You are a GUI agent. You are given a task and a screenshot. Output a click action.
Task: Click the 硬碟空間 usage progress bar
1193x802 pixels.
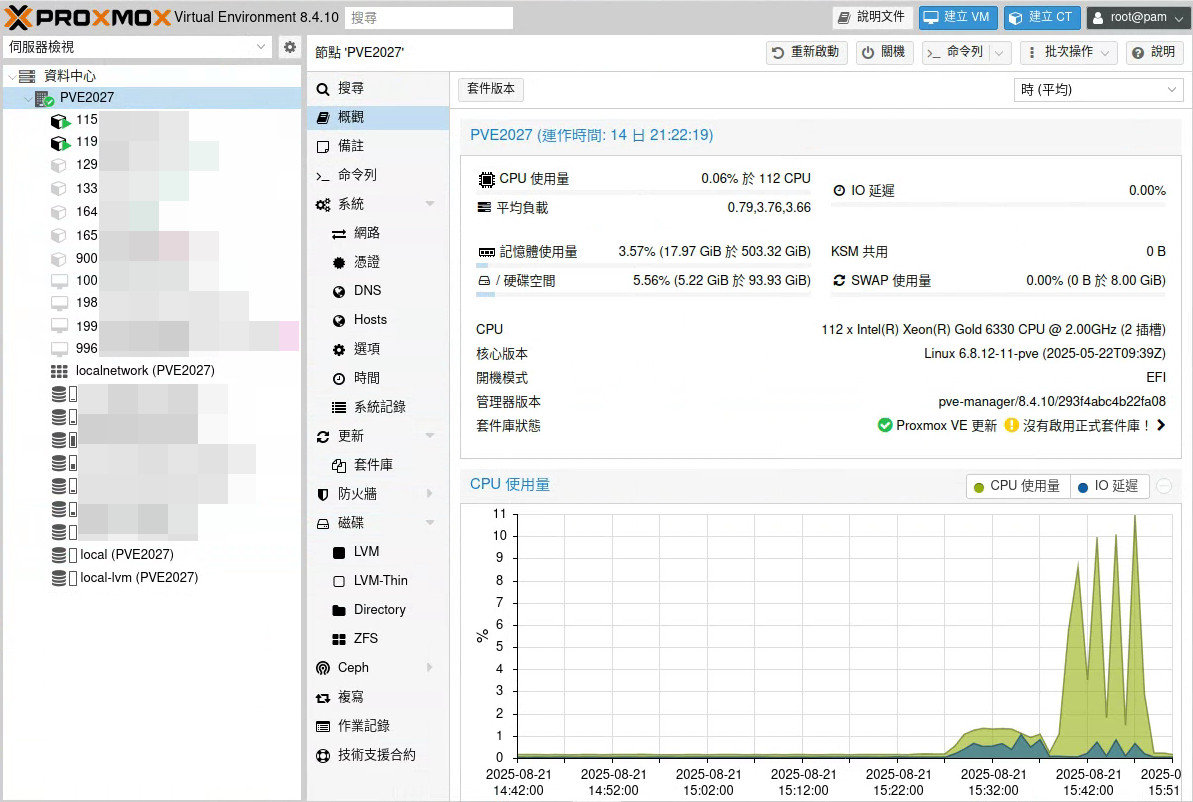tap(644, 295)
